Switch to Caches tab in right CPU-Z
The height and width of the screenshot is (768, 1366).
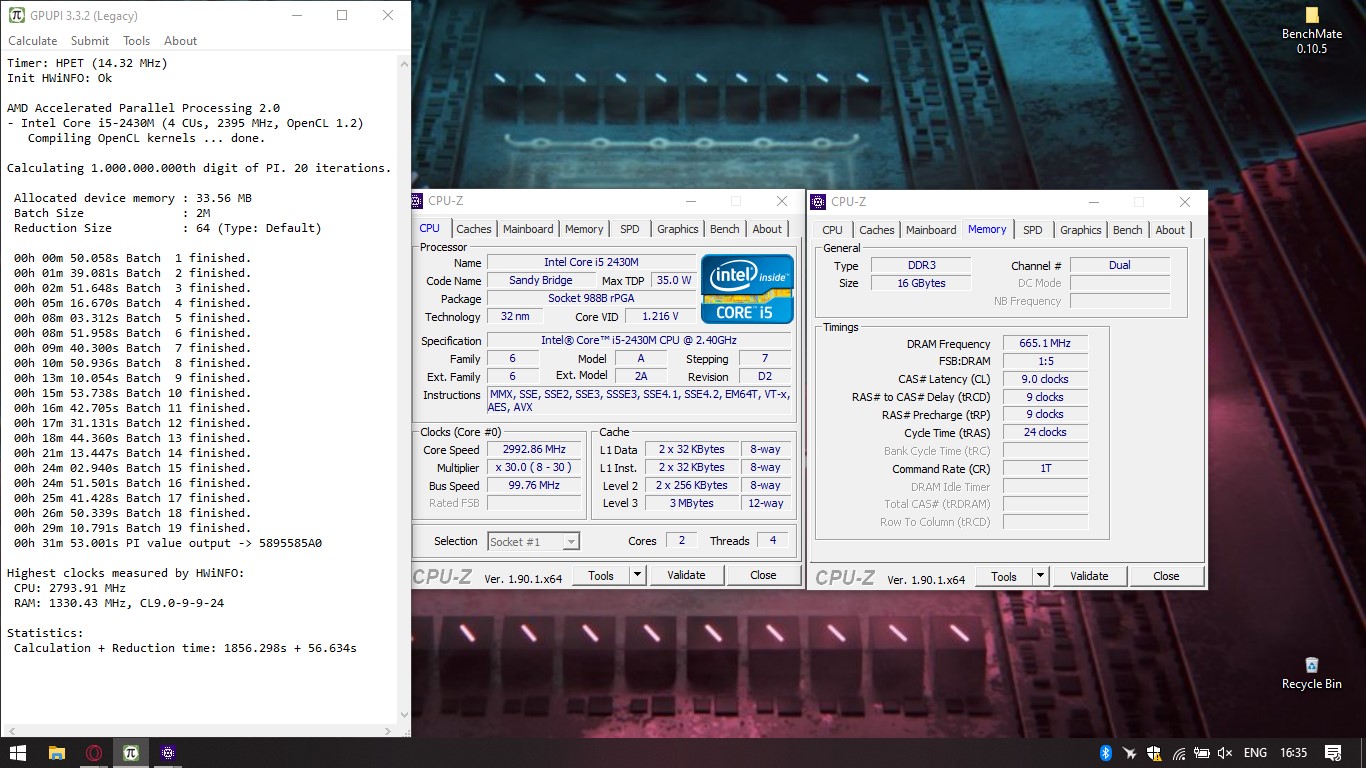pos(877,230)
